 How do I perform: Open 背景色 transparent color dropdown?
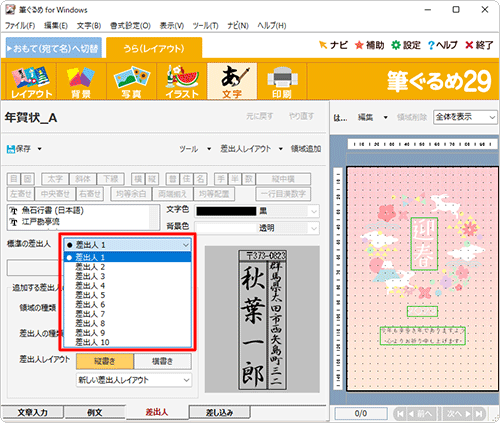click(x=257, y=228)
